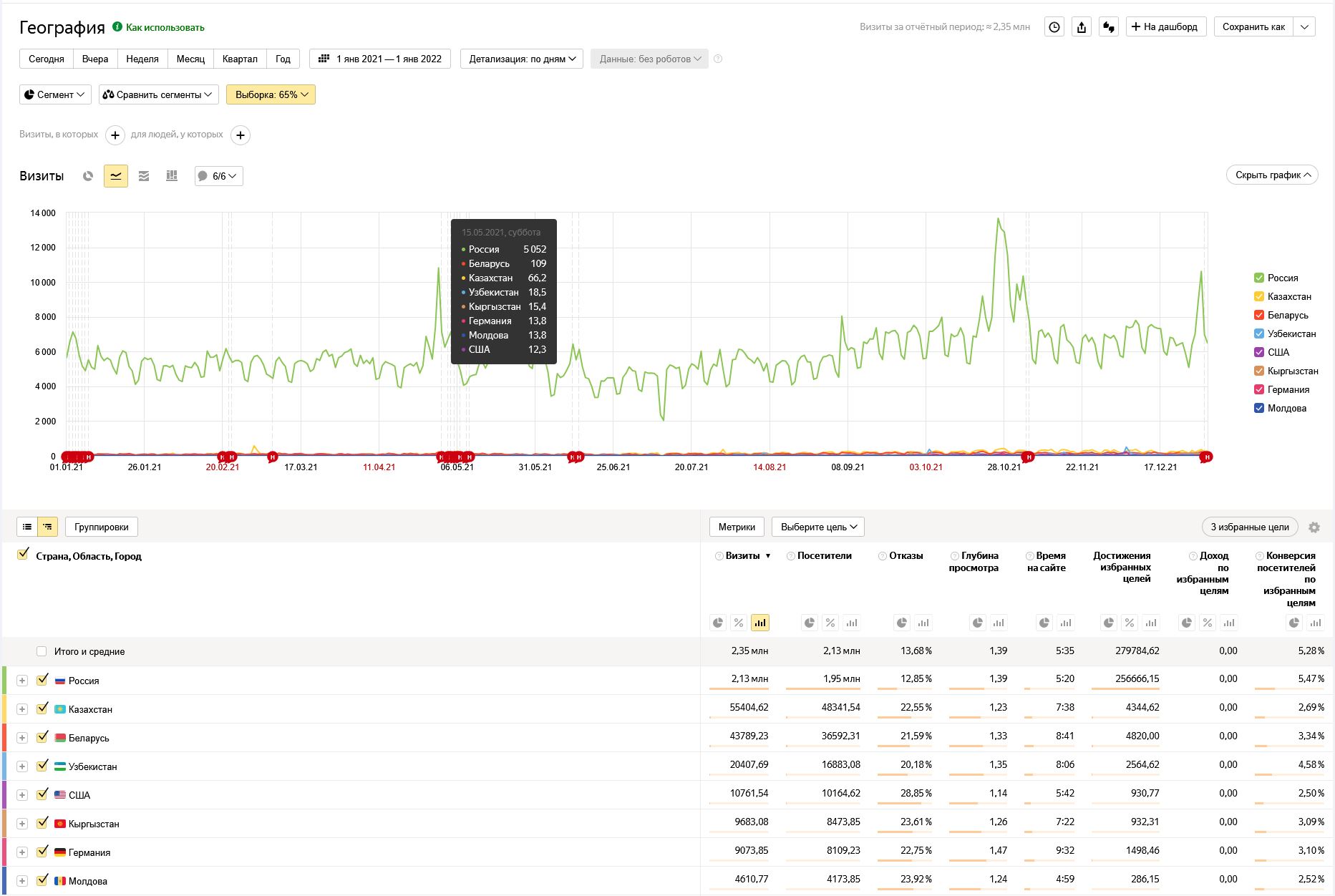The image size is (1335, 896).
Task: Click the export report icon
Action: click(1082, 27)
